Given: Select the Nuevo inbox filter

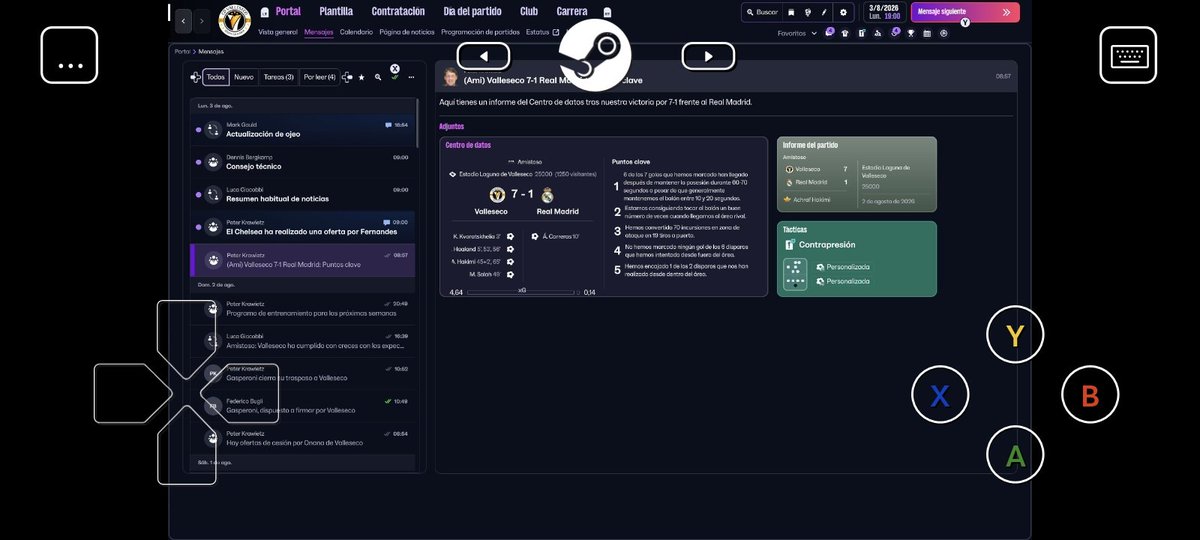Looking at the screenshot, I should [x=244, y=77].
